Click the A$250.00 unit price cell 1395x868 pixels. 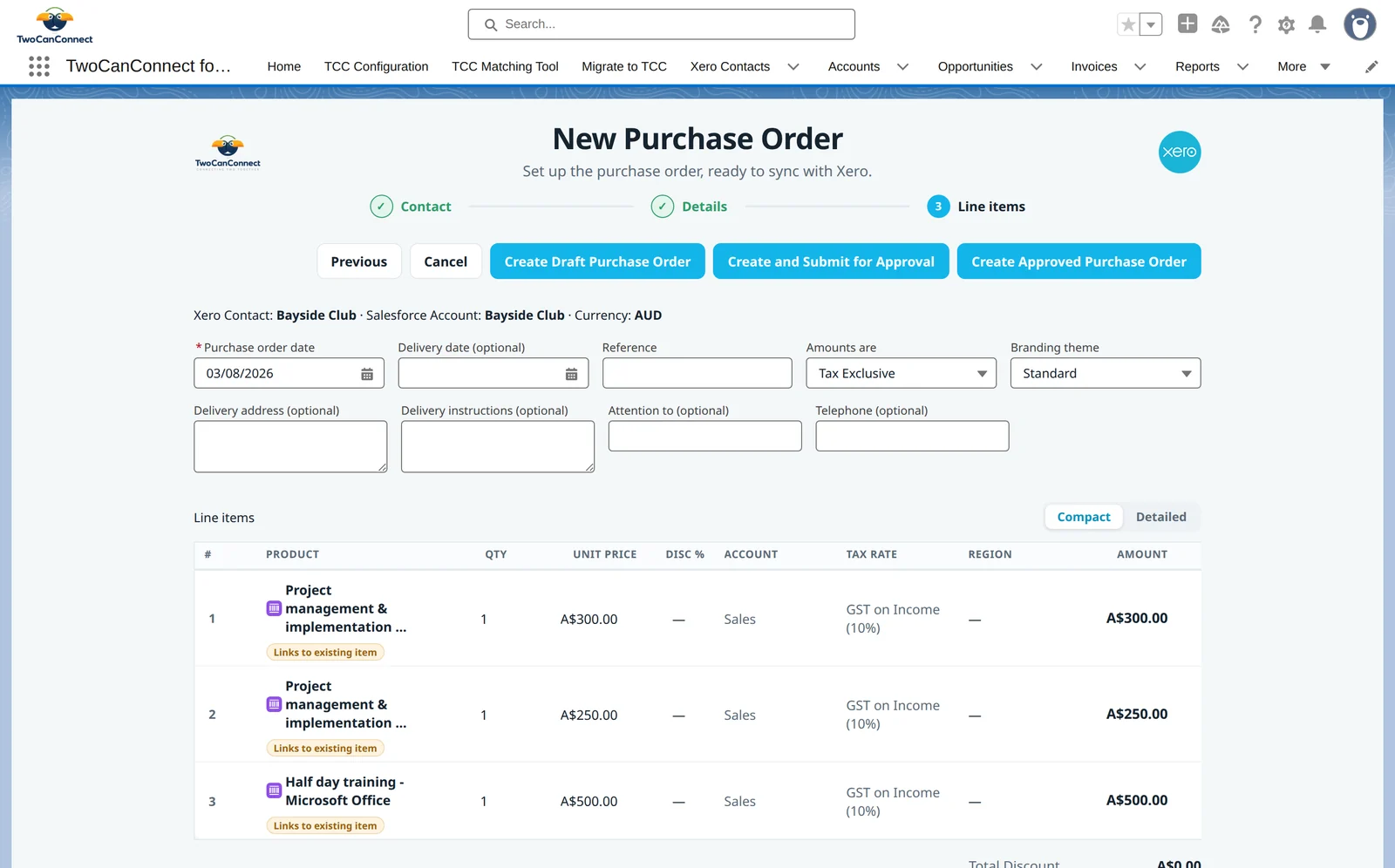[589, 715]
